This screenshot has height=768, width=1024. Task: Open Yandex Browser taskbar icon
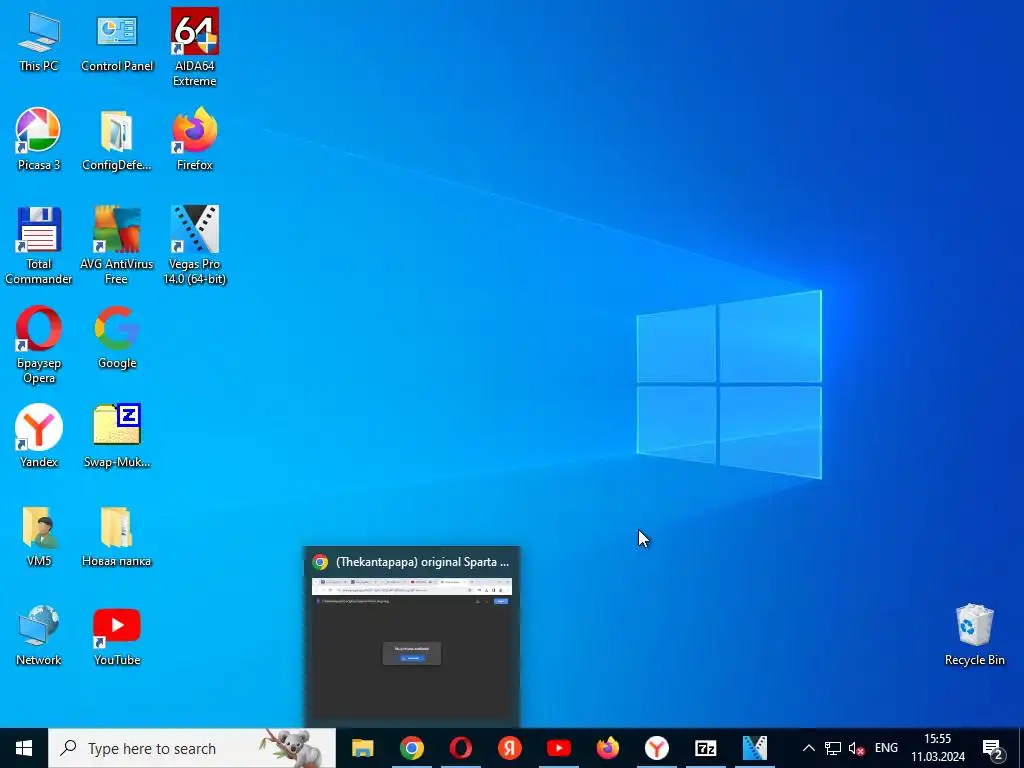click(x=656, y=748)
